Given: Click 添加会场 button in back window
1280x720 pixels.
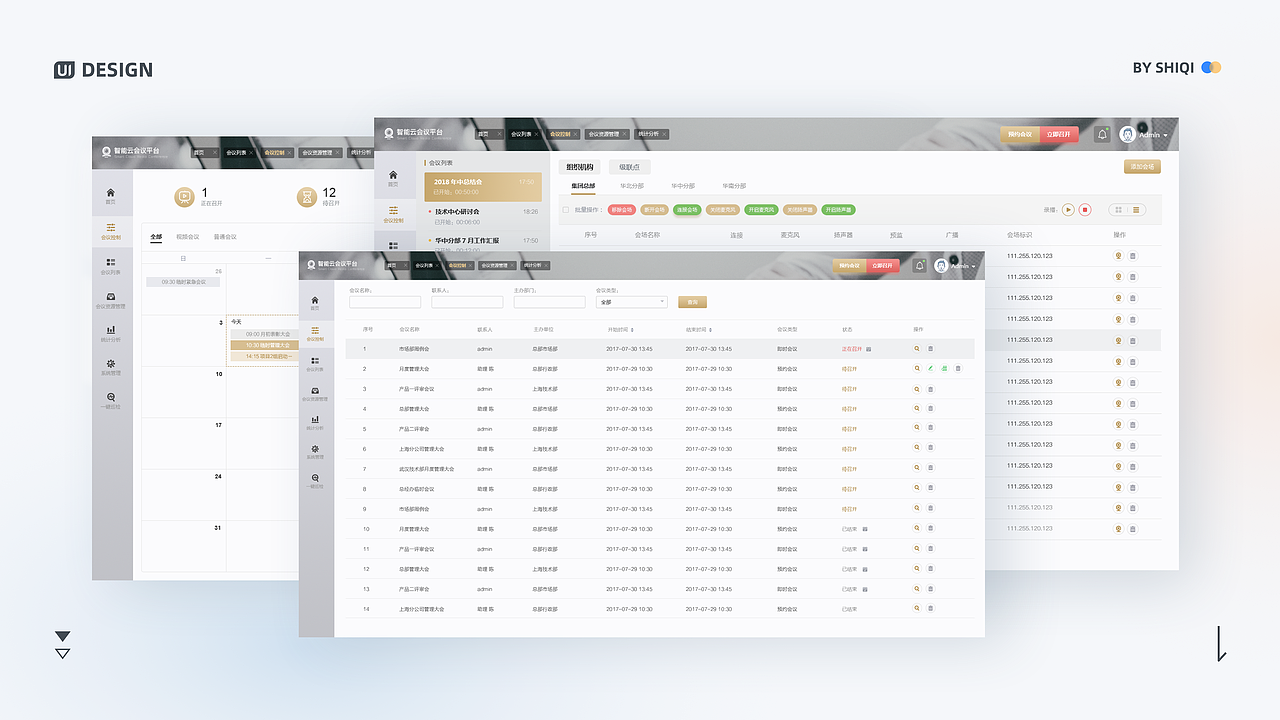Looking at the screenshot, I should click(1143, 167).
